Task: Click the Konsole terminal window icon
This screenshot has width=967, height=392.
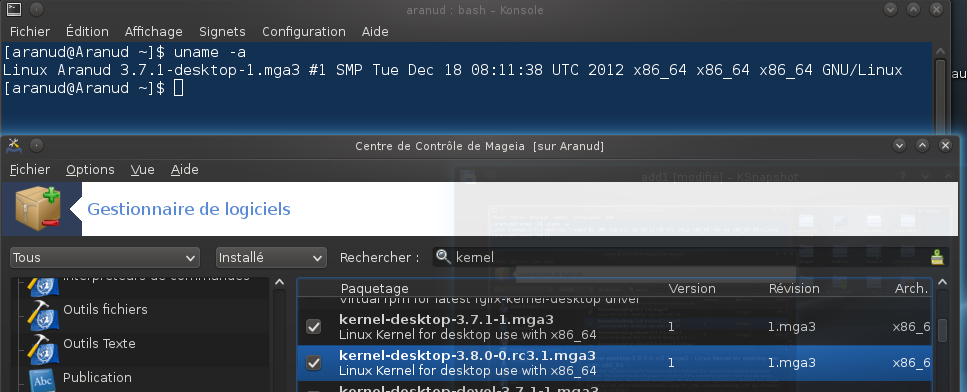Action: pos(14,9)
